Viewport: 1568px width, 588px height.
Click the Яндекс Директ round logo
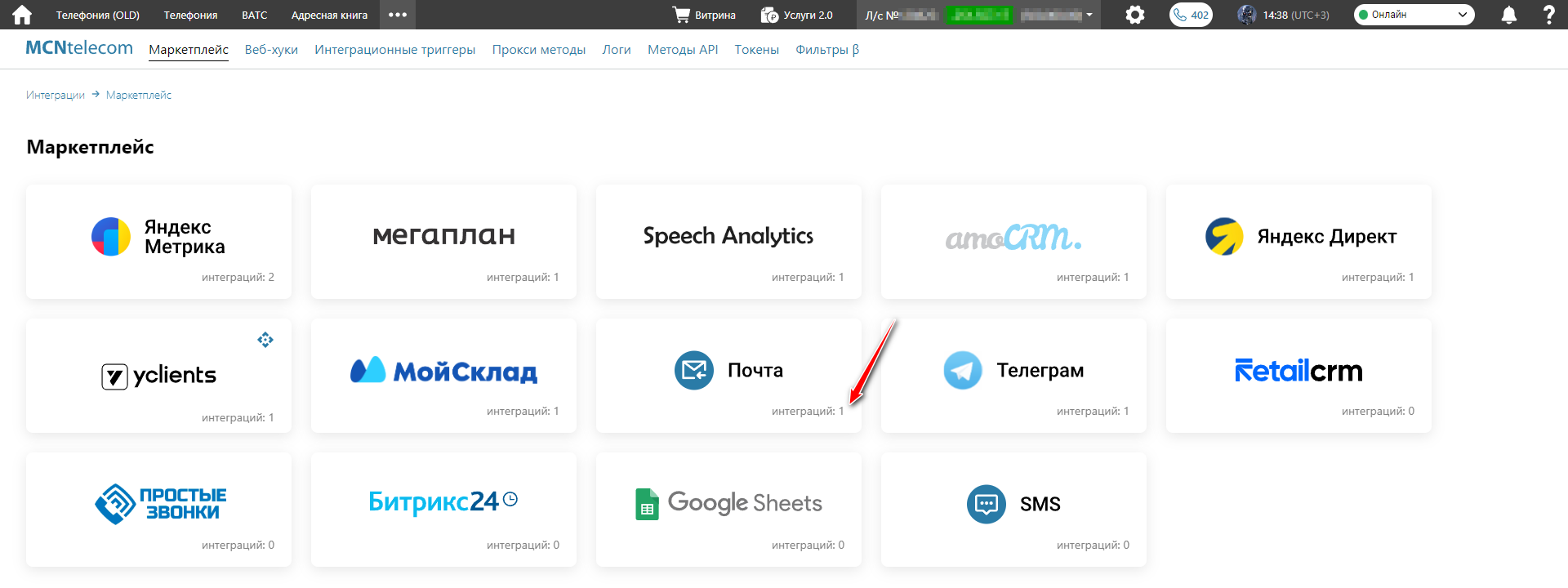1224,237
